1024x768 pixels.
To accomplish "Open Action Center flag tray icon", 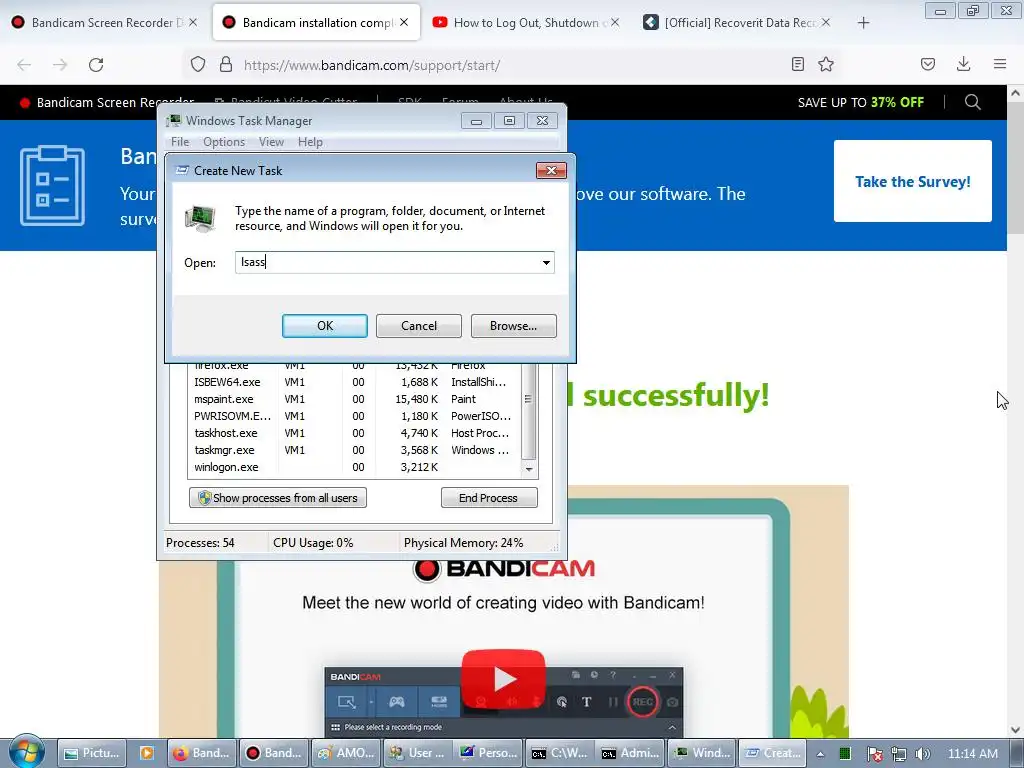I will [874, 754].
